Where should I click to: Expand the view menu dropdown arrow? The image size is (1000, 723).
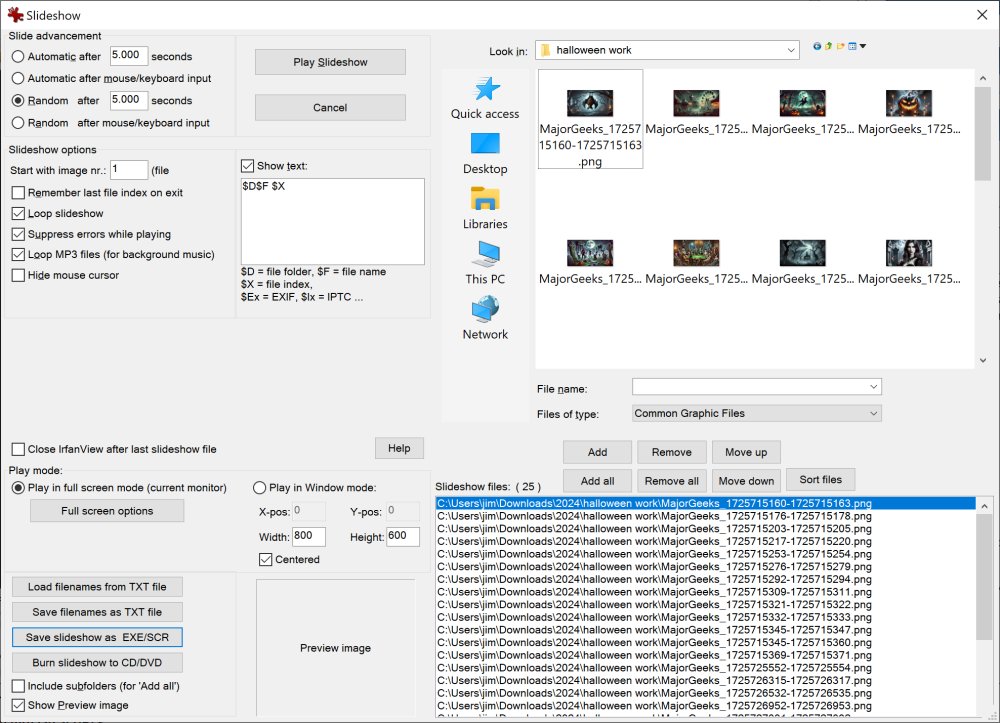coord(863,46)
